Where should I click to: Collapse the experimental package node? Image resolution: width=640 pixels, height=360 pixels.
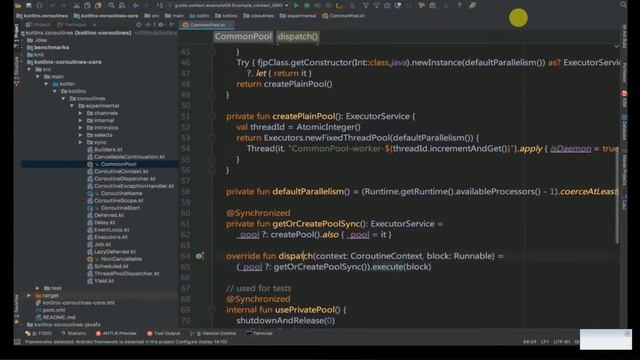point(72,106)
